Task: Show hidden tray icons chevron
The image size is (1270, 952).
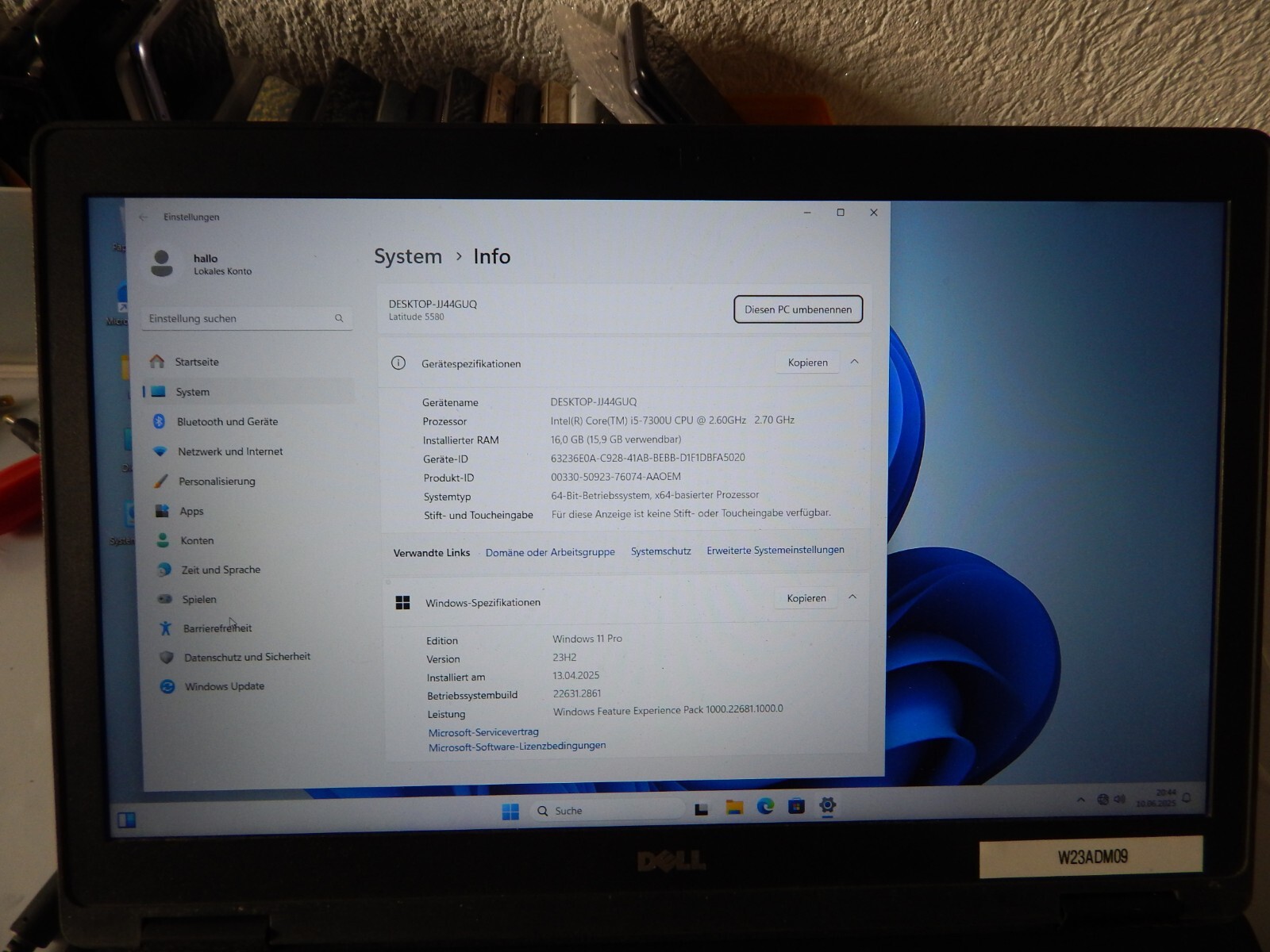Action: click(x=1080, y=800)
